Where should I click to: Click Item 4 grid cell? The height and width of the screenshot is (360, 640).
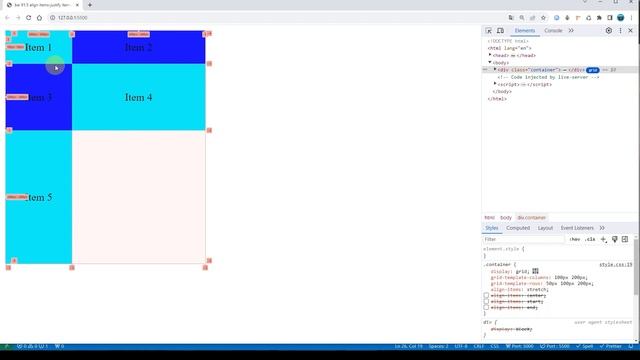pyautogui.click(x=139, y=97)
